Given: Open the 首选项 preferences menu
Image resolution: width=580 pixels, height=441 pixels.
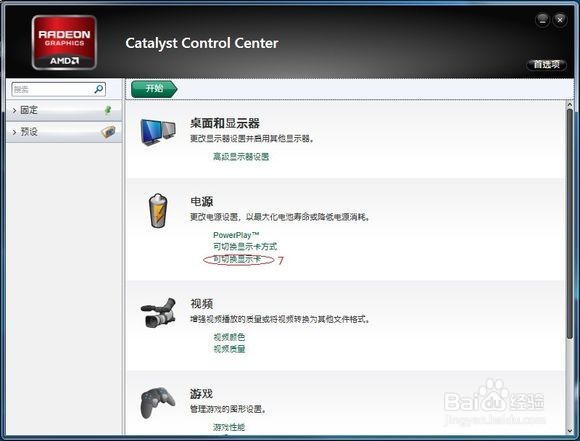Looking at the screenshot, I should point(546,64).
